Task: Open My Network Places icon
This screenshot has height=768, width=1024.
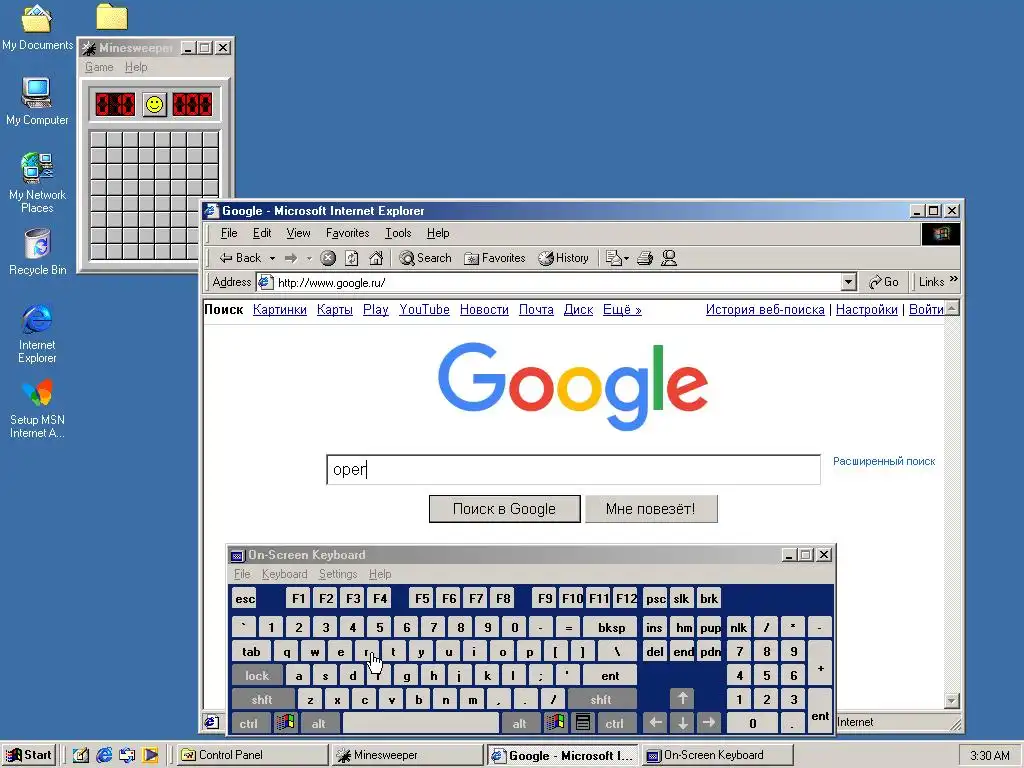Action: [x=37, y=183]
